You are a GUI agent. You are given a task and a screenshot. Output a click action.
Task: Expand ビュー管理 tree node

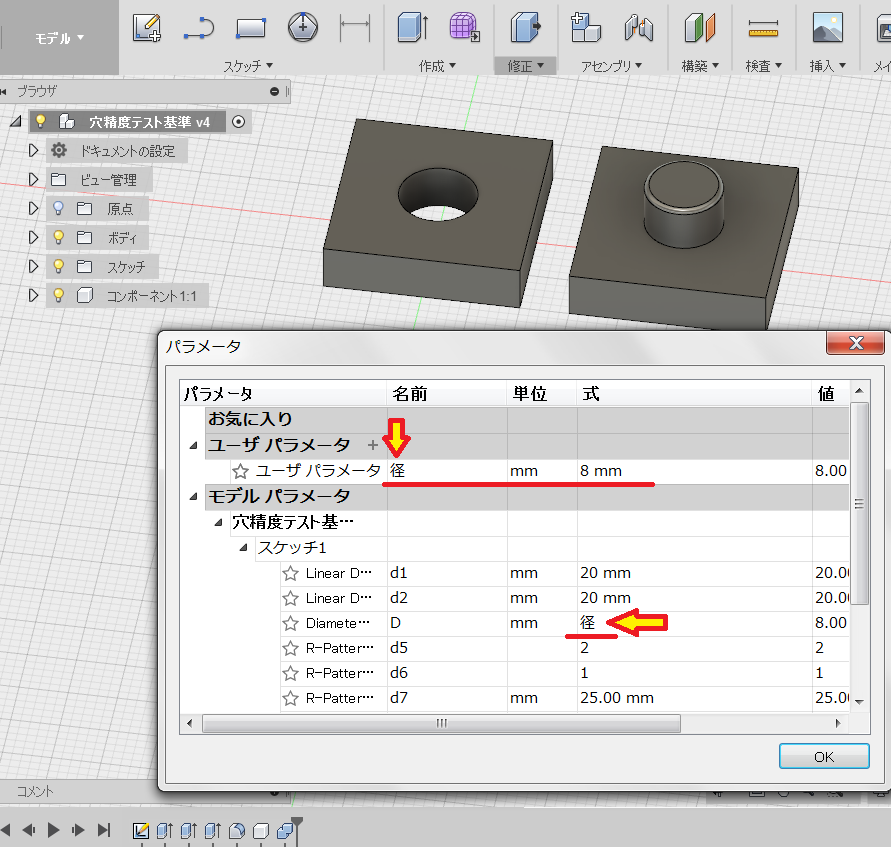pos(33,180)
